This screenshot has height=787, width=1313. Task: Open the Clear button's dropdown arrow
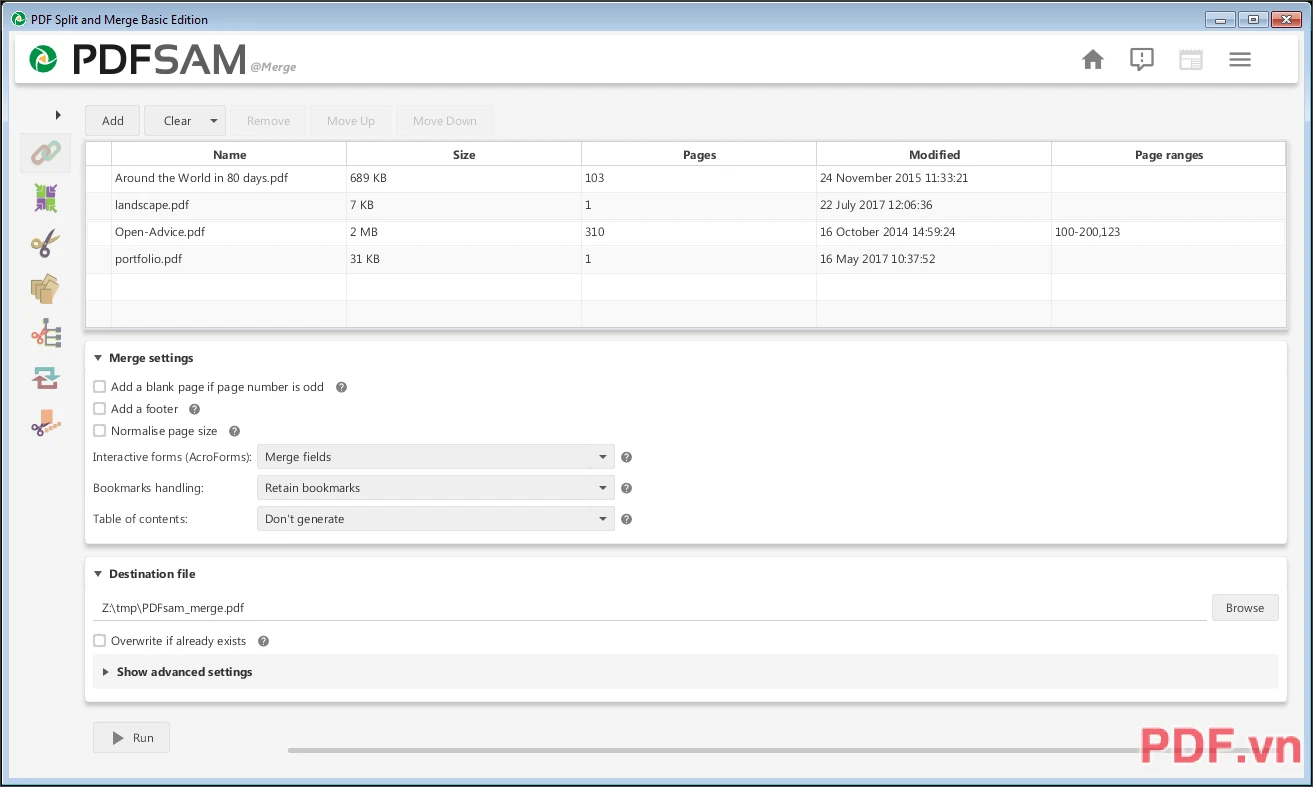tap(214, 121)
